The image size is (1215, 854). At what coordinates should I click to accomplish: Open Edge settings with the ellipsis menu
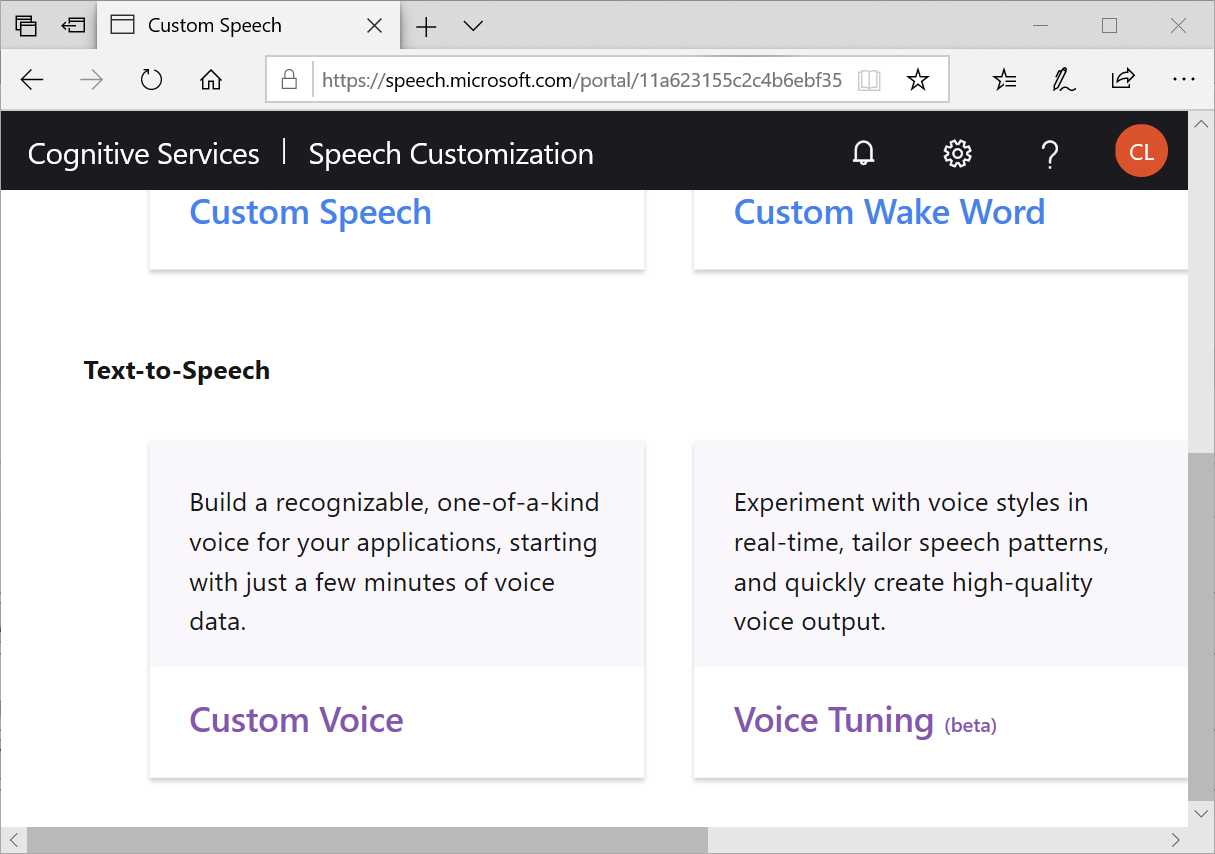click(x=1183, y=78)
